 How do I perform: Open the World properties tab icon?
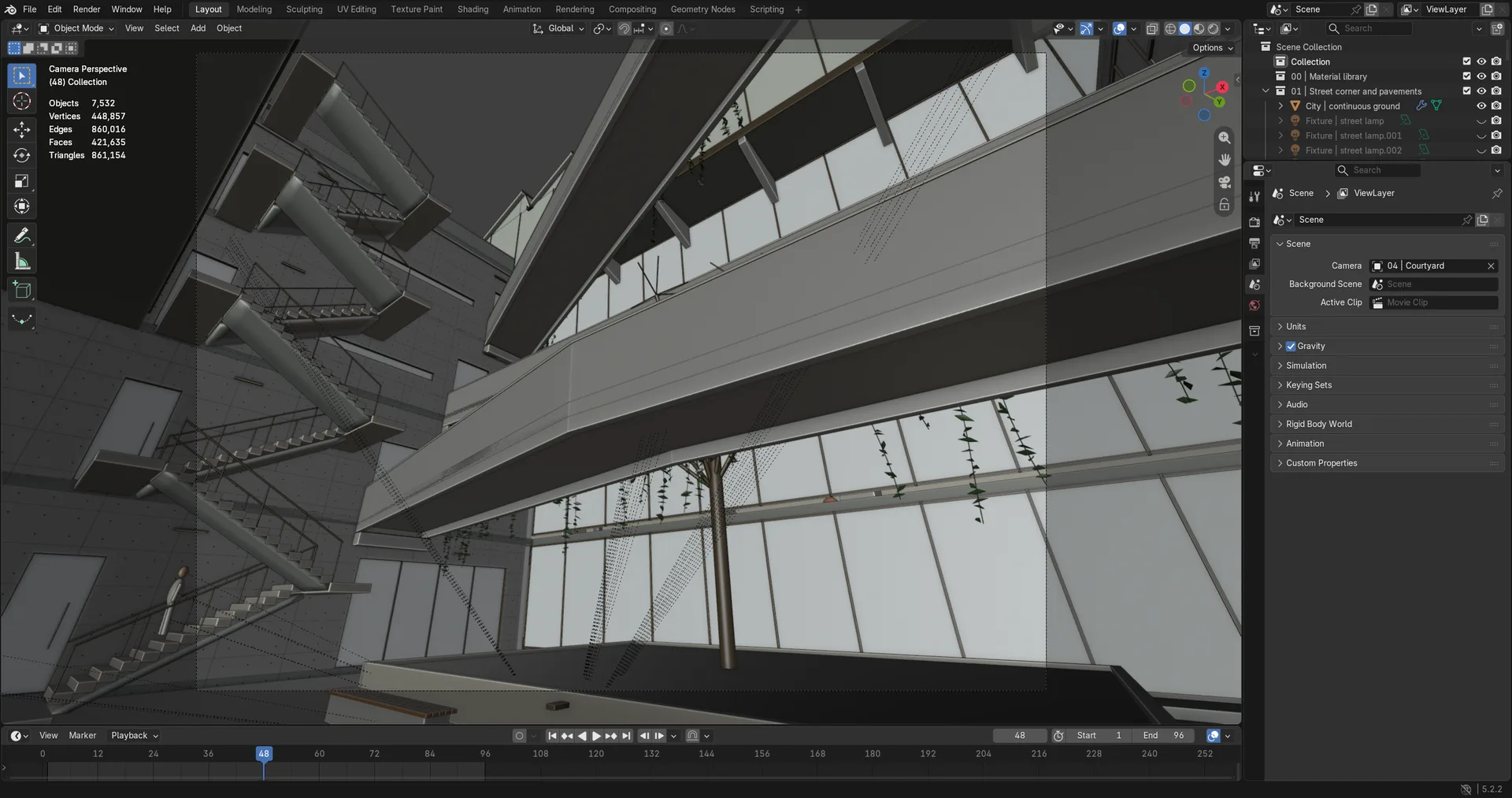[1254, 306]
